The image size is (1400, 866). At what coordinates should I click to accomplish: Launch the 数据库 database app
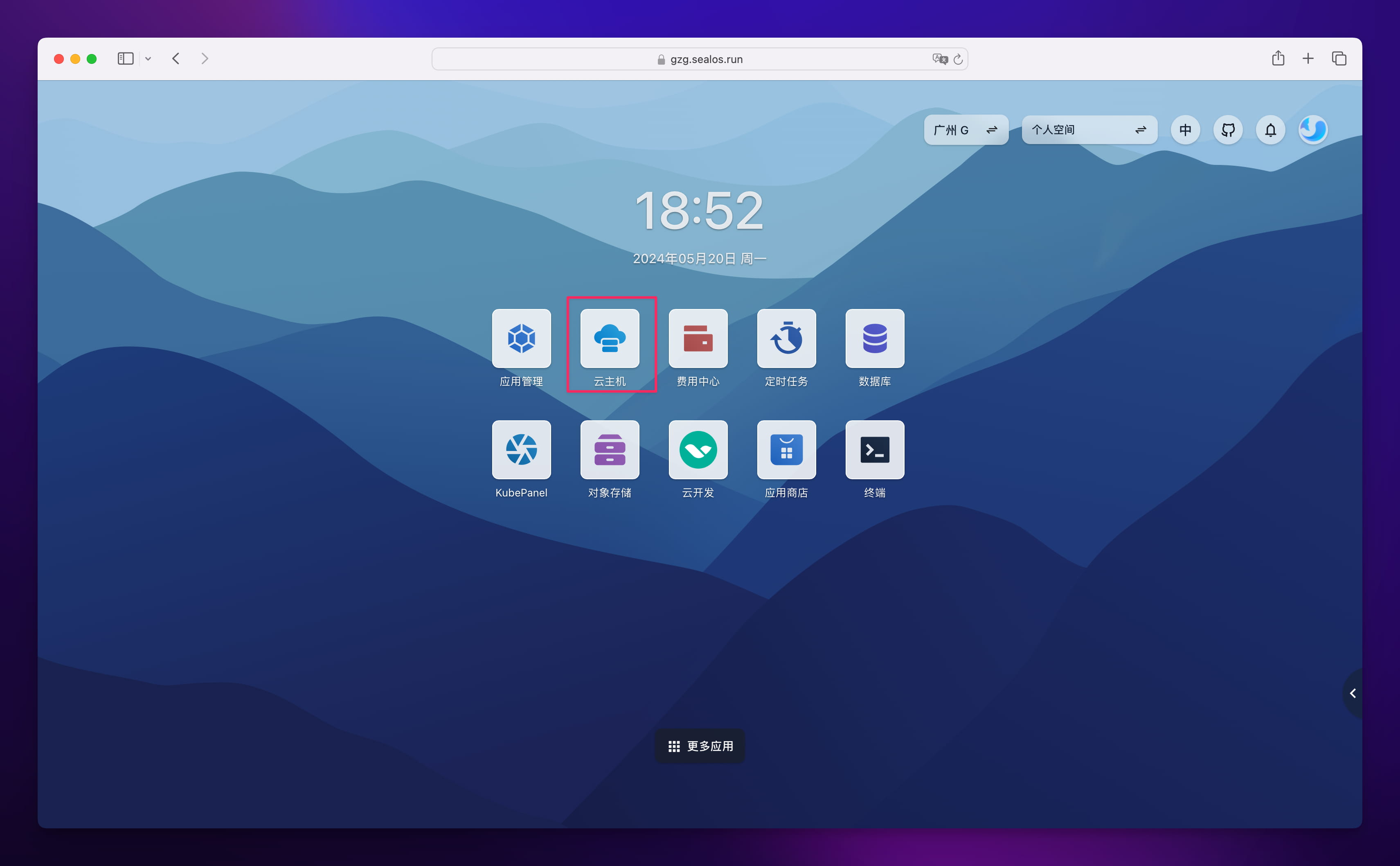[x=874, y=338]
